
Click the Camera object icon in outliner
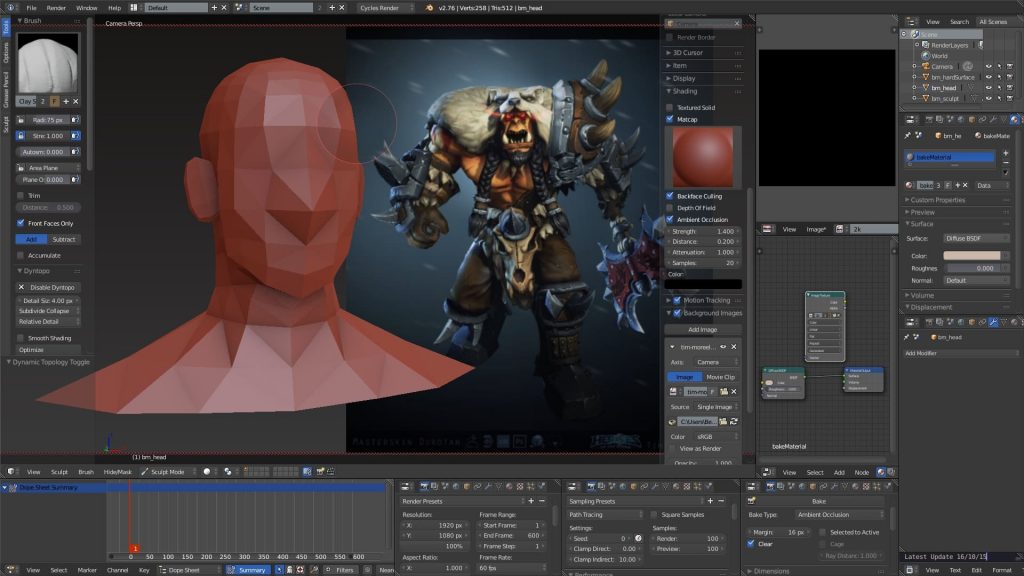point(925,67)
